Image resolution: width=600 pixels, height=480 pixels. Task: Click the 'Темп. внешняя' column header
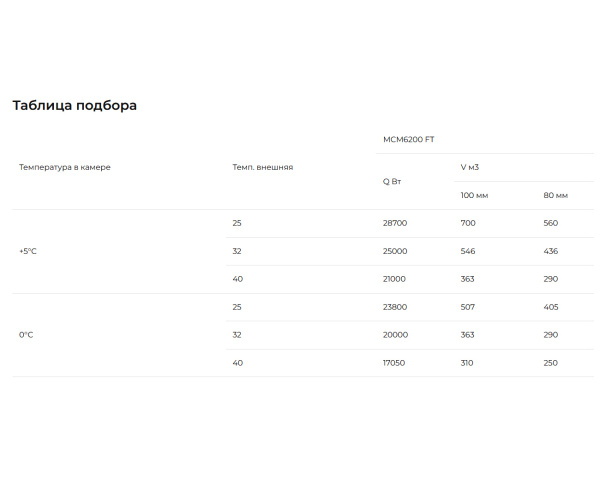tap(262, 167)
